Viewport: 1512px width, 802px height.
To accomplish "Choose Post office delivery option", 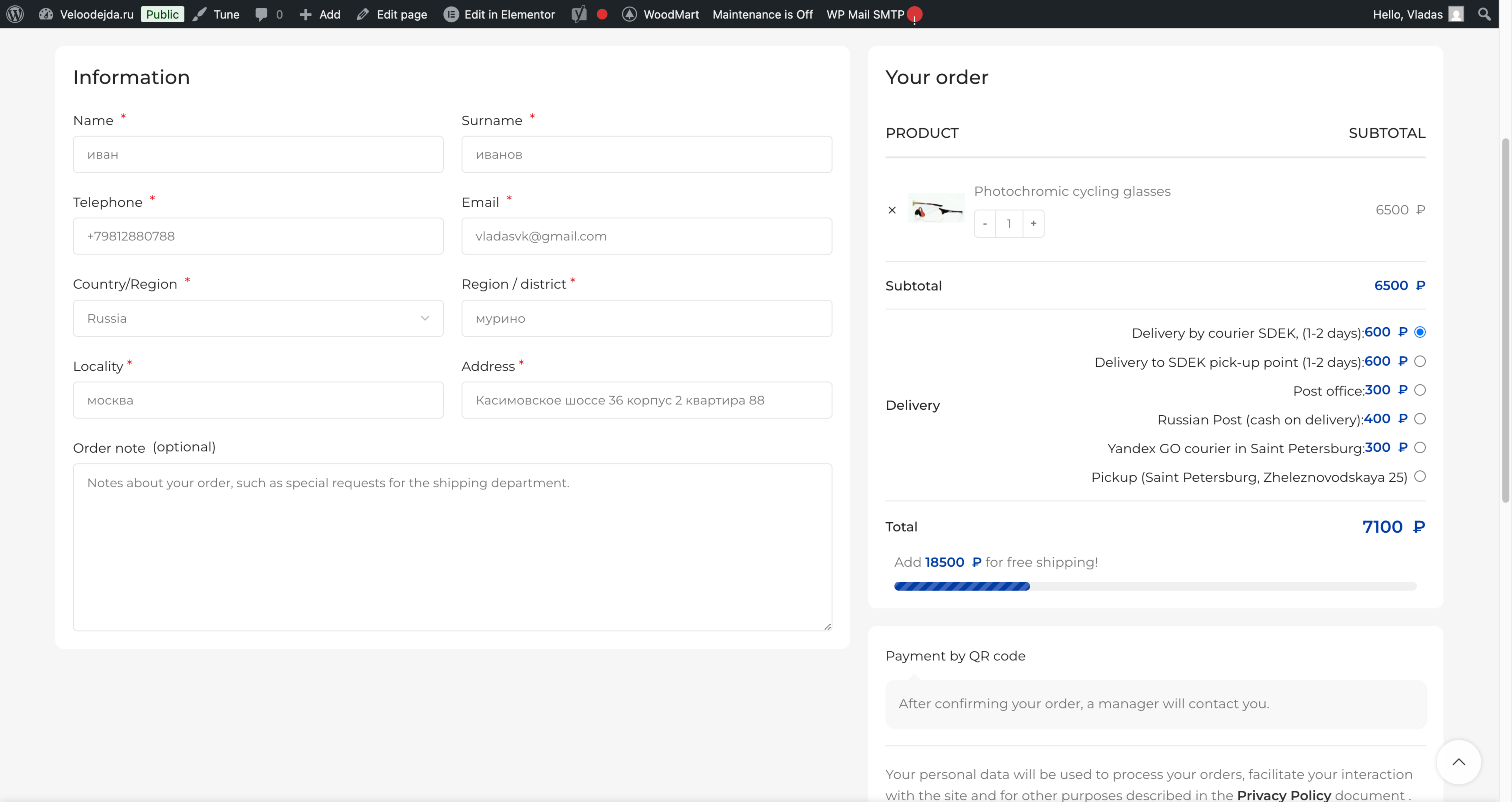I will pos(1420,390).
